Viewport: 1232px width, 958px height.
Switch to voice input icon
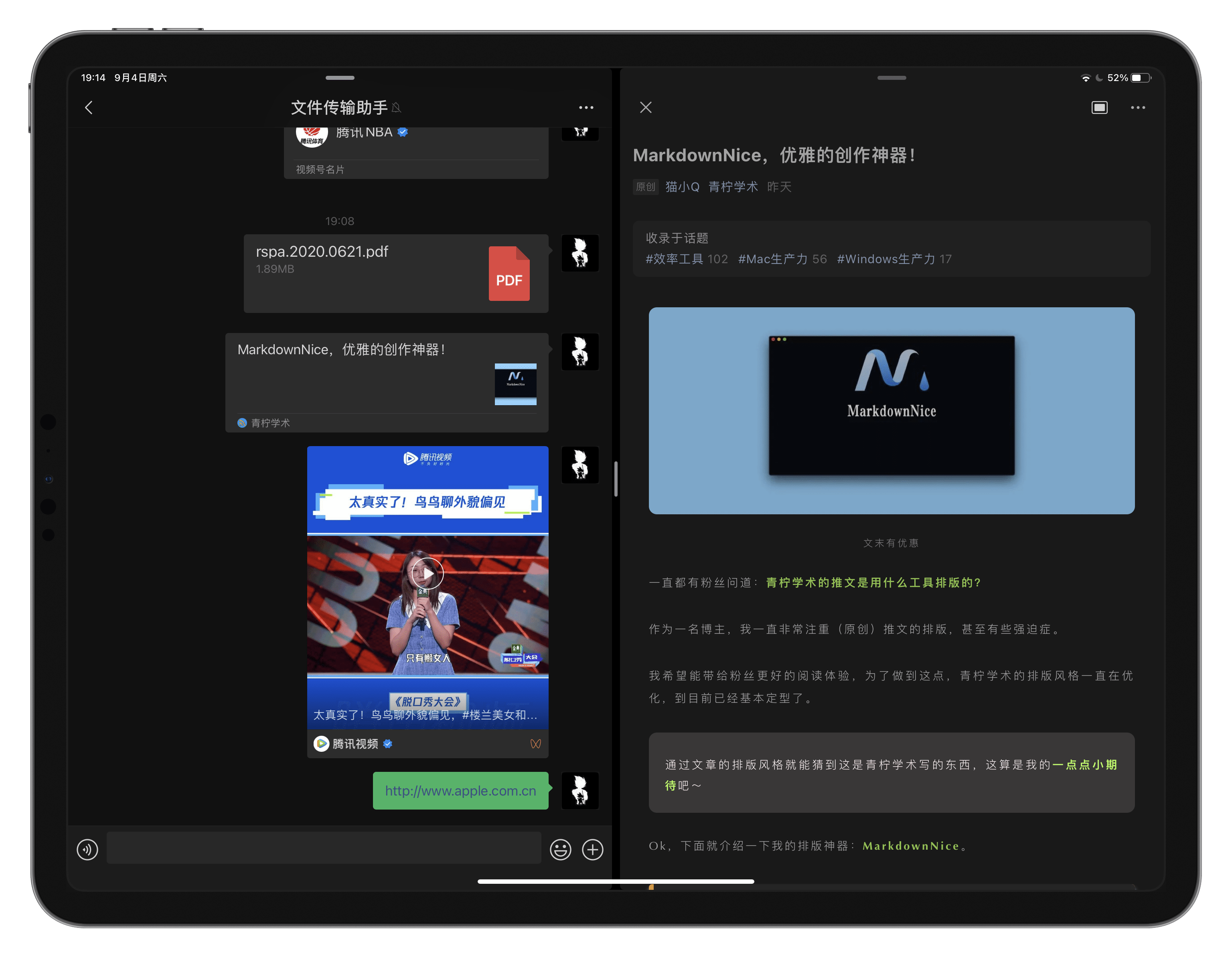(x=87, y=849)
